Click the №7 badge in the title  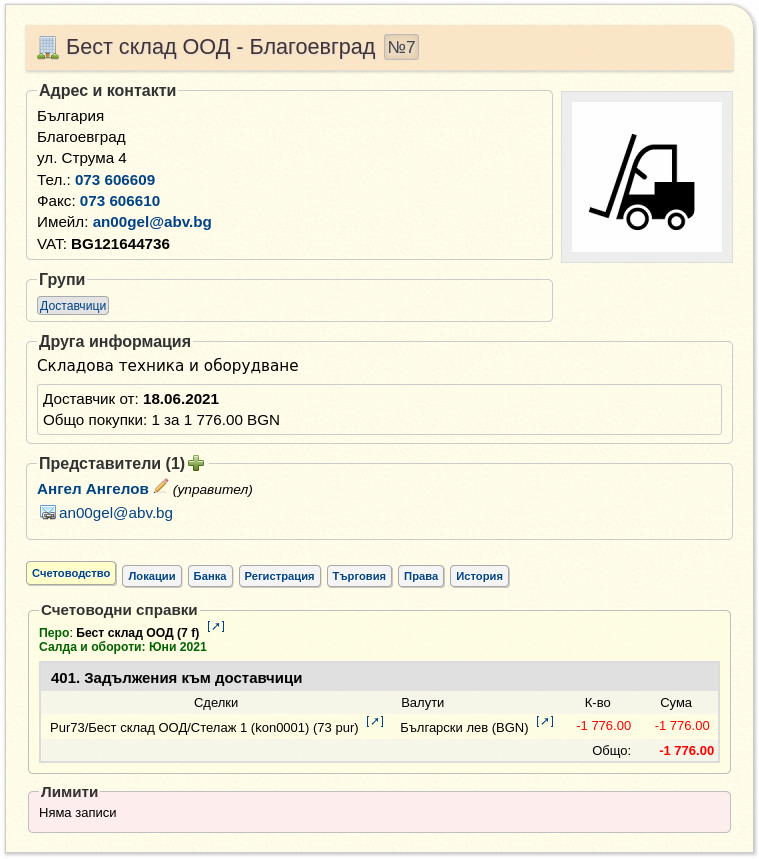tap(401, 47)
